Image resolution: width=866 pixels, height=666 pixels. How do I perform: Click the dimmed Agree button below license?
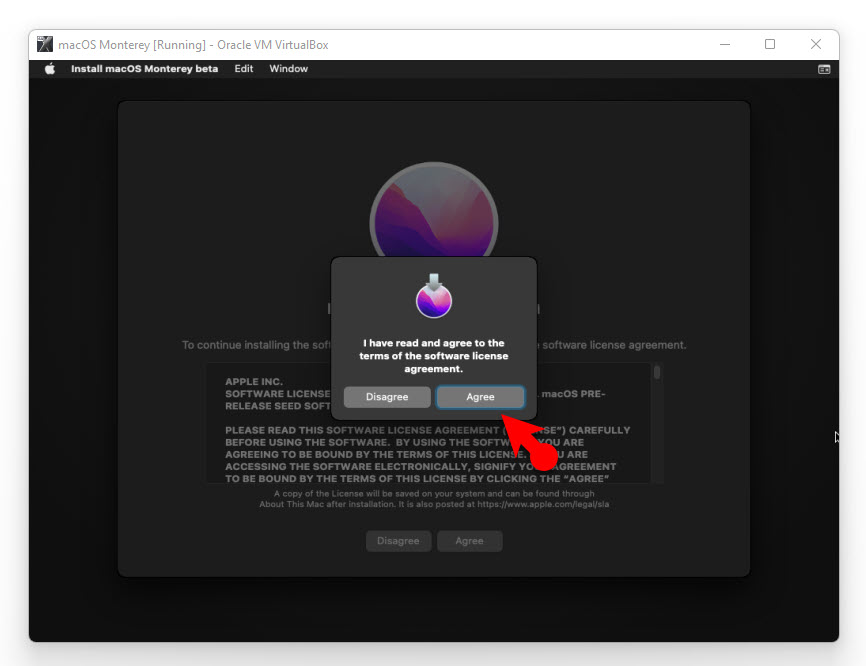click(469, 541)
